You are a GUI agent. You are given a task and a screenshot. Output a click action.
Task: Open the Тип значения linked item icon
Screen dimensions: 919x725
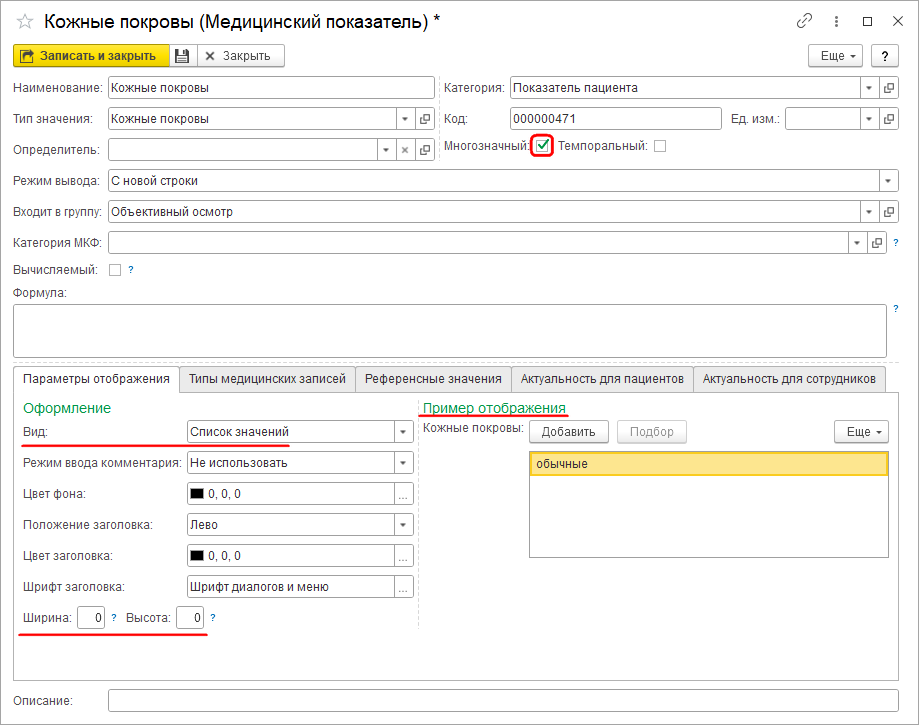(x=424, y=119)
